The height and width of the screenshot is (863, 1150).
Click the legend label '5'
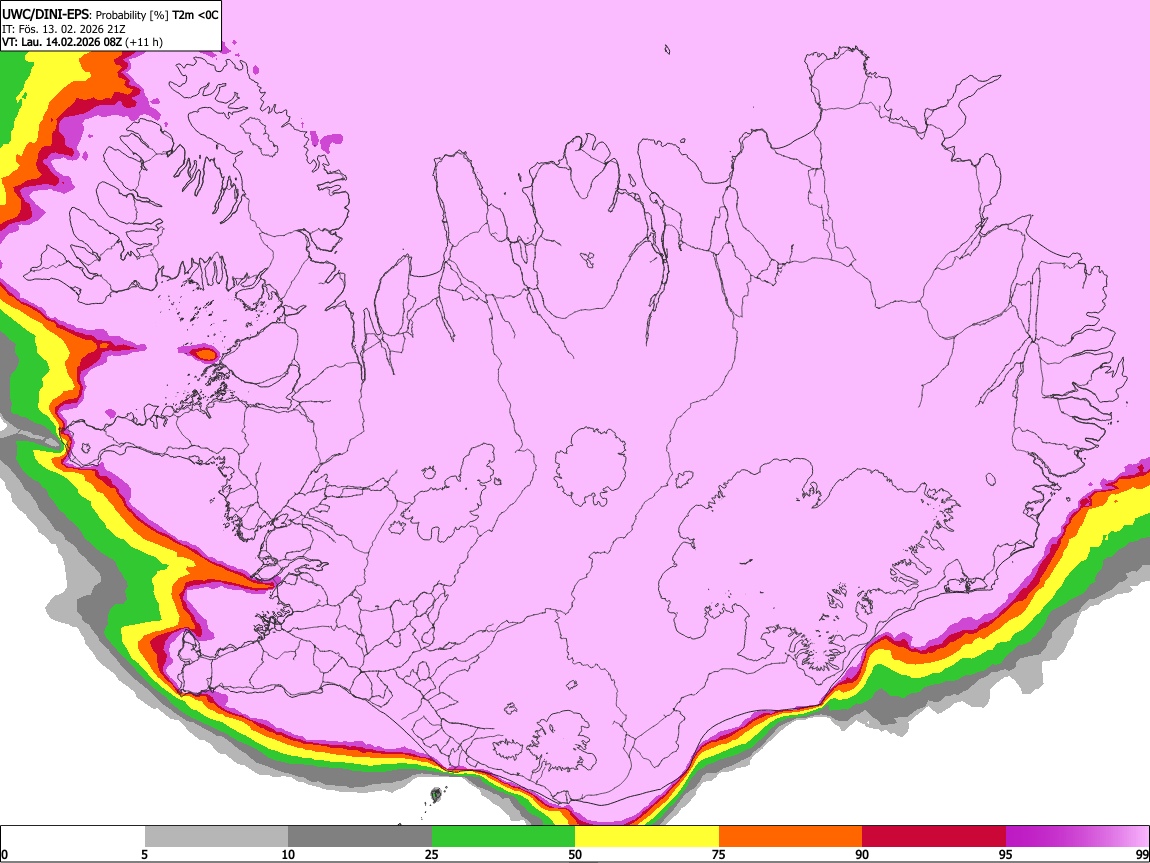(x=144, y=855)
